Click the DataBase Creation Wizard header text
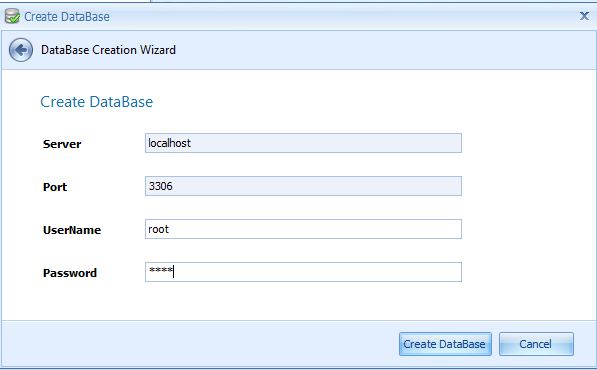 (x=108, y=50)
